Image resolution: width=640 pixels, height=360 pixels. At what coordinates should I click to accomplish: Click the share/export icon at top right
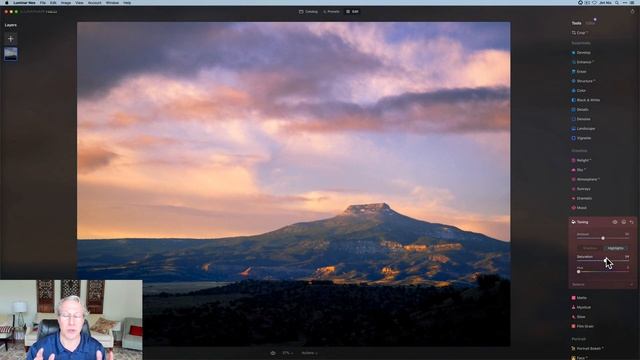tap(632, 11)
